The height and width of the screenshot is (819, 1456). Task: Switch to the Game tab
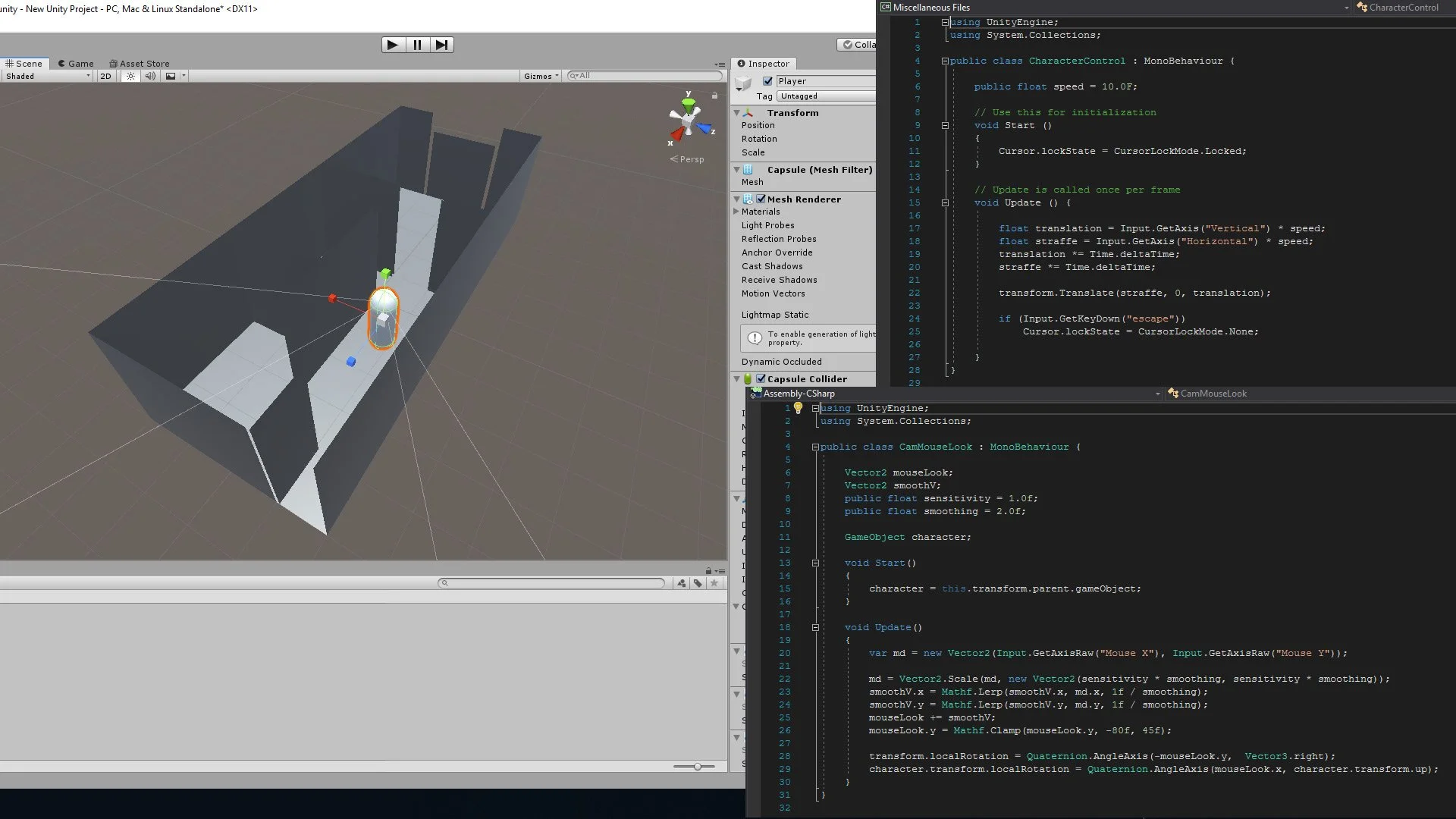(x=76, y=64)
